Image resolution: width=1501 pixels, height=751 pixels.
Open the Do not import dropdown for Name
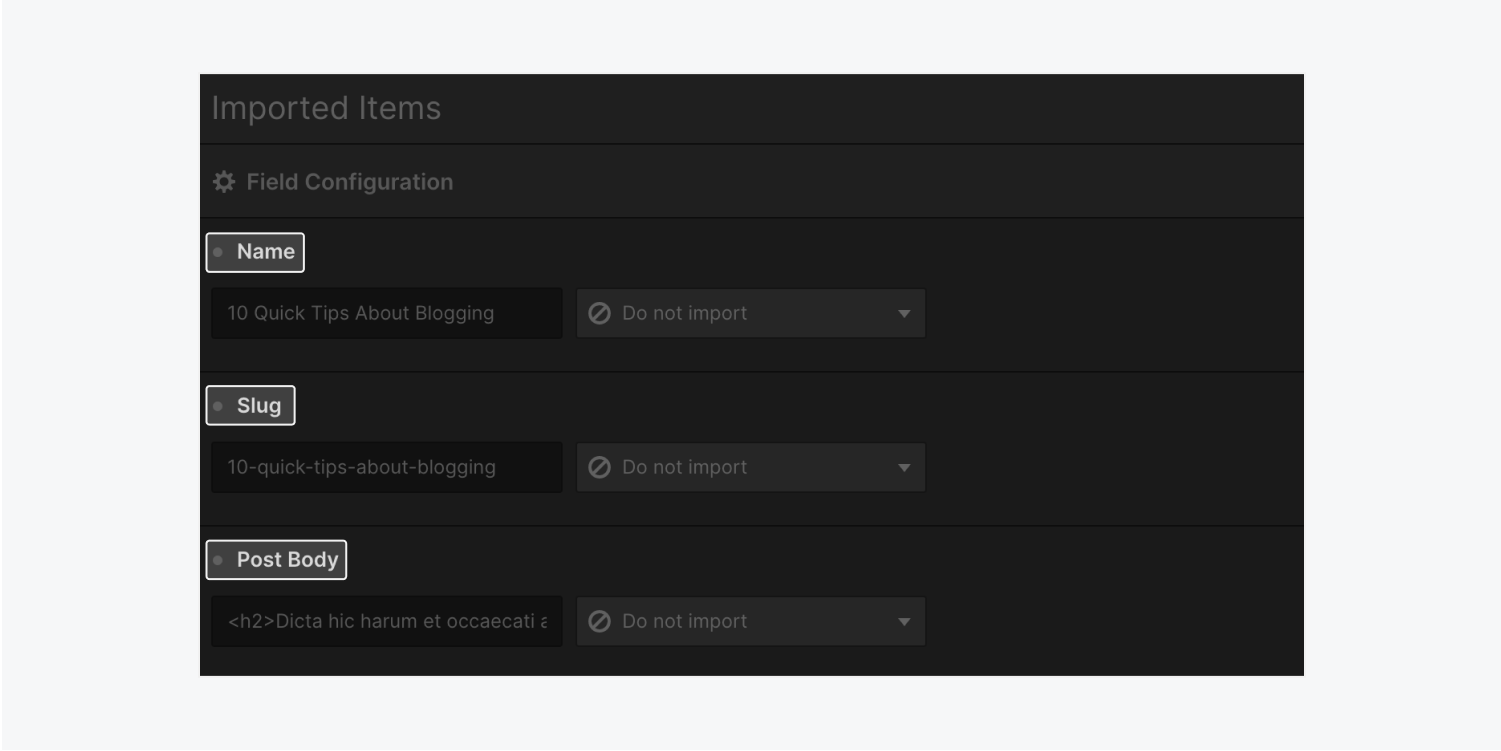pos(750,313)
